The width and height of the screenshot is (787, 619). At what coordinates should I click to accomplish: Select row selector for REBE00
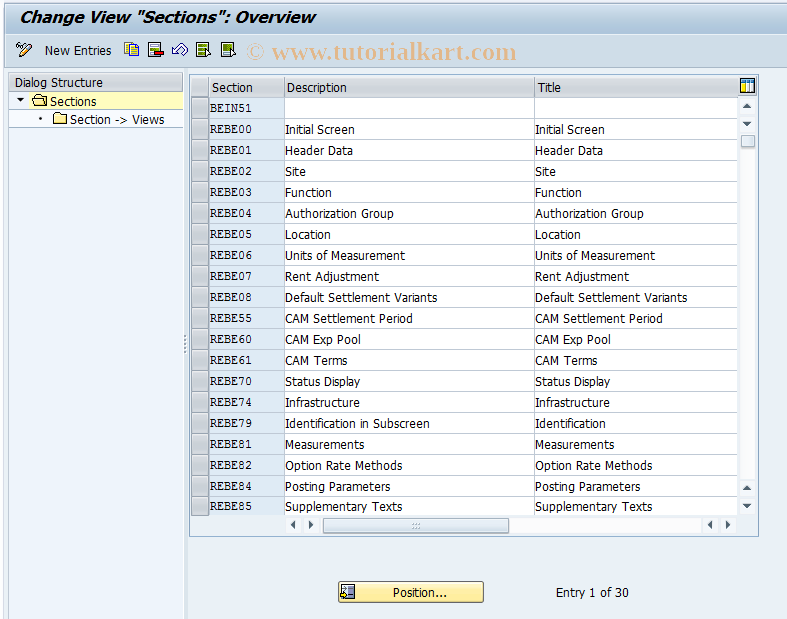[x=200, y=129]
